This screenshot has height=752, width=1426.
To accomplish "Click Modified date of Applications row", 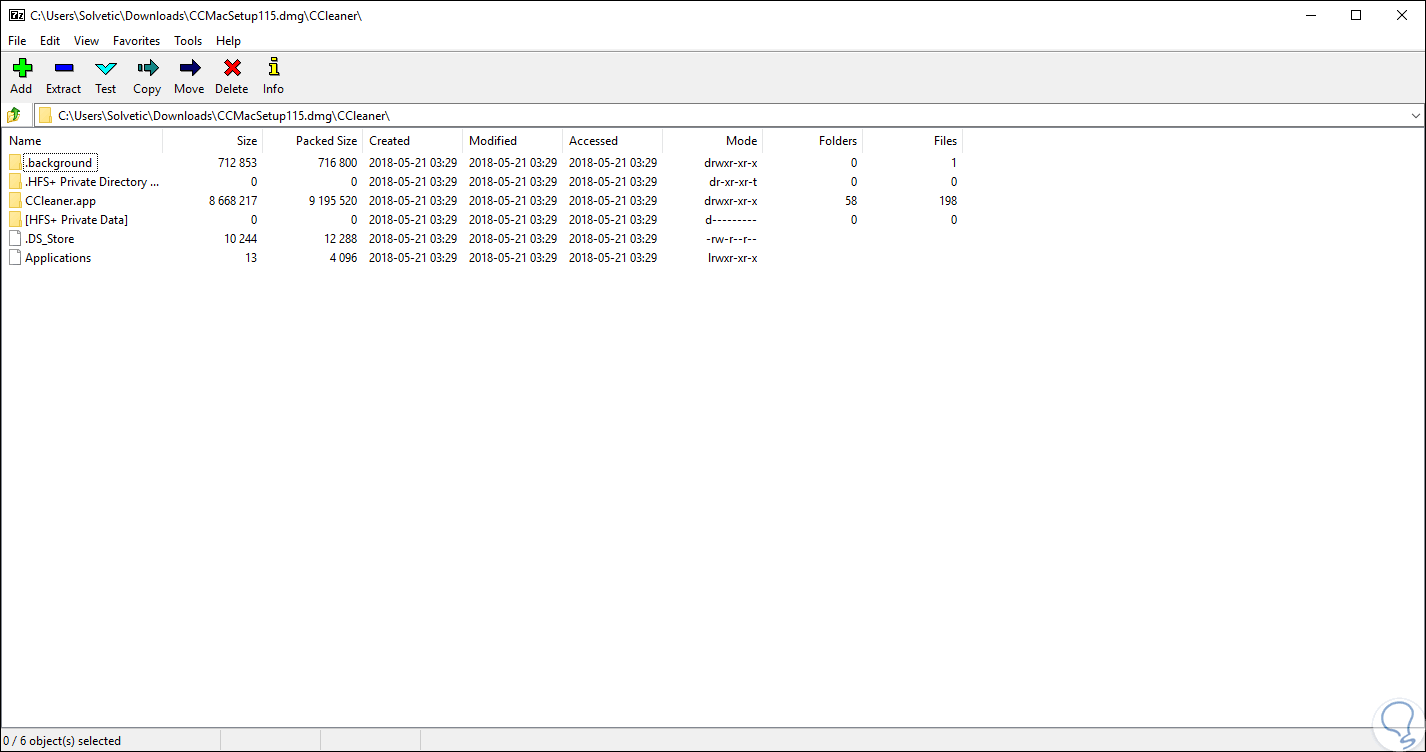I will 513,258.
